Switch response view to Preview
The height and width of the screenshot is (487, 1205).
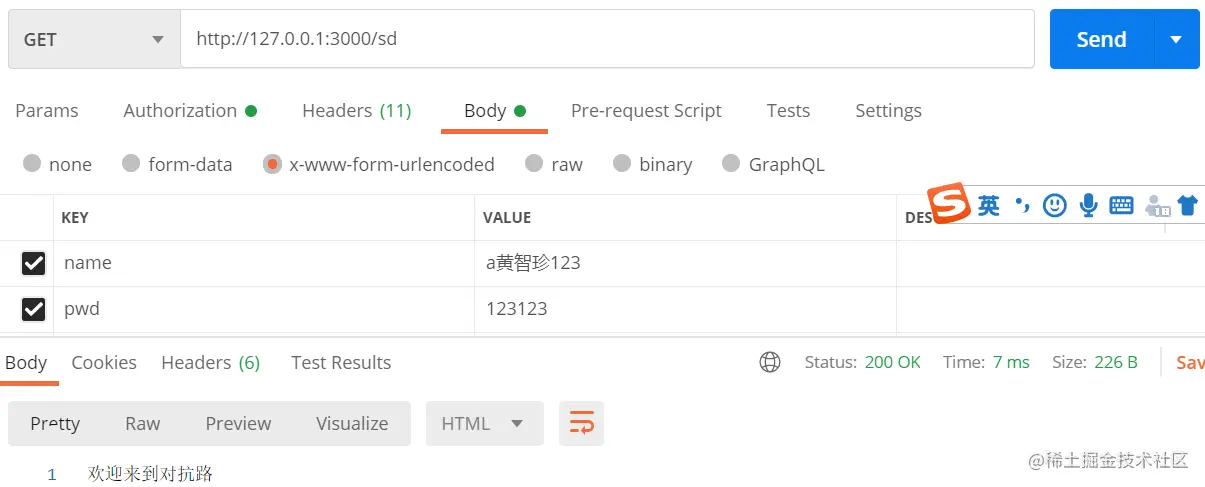238,423
